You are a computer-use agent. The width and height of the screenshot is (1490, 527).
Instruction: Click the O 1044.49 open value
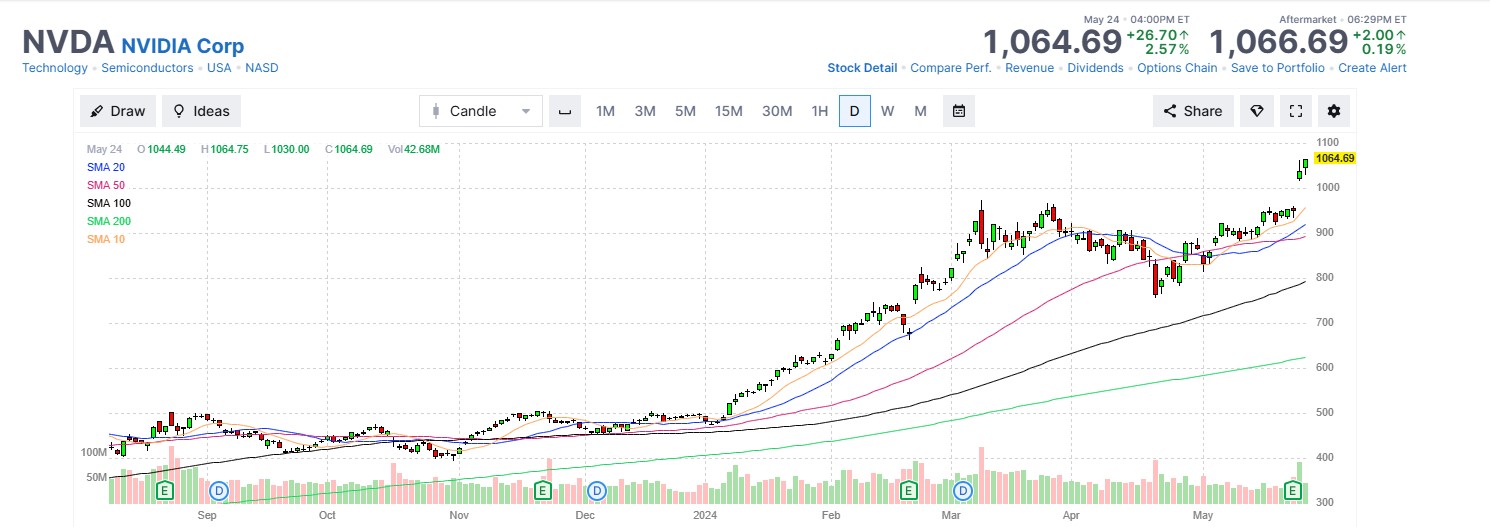click(x=161, y=149)
